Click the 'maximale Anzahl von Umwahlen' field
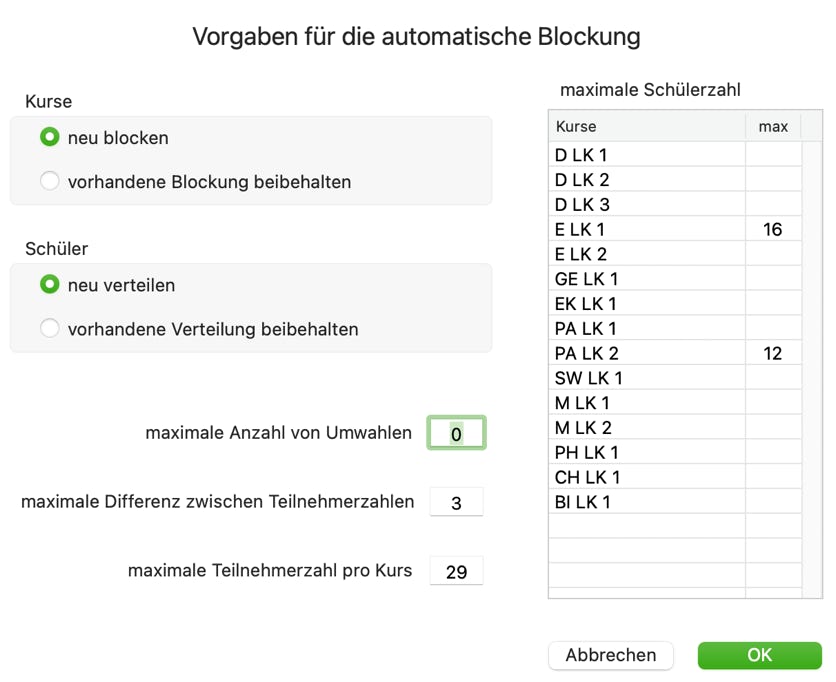 [x=456, y=434]
